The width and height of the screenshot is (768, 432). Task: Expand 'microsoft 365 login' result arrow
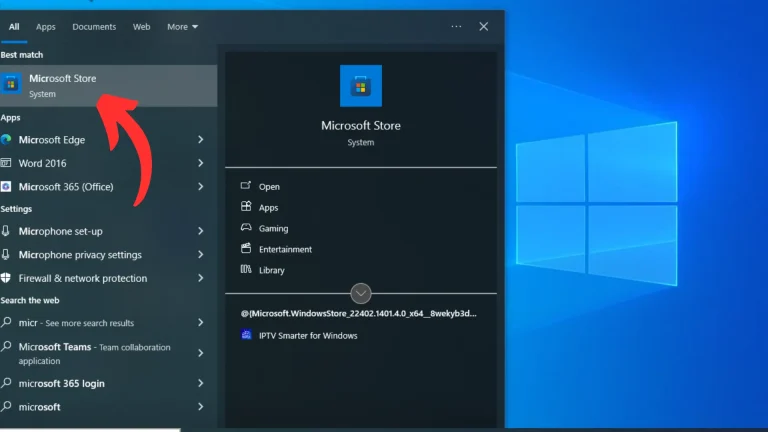[x=201, y=383]
